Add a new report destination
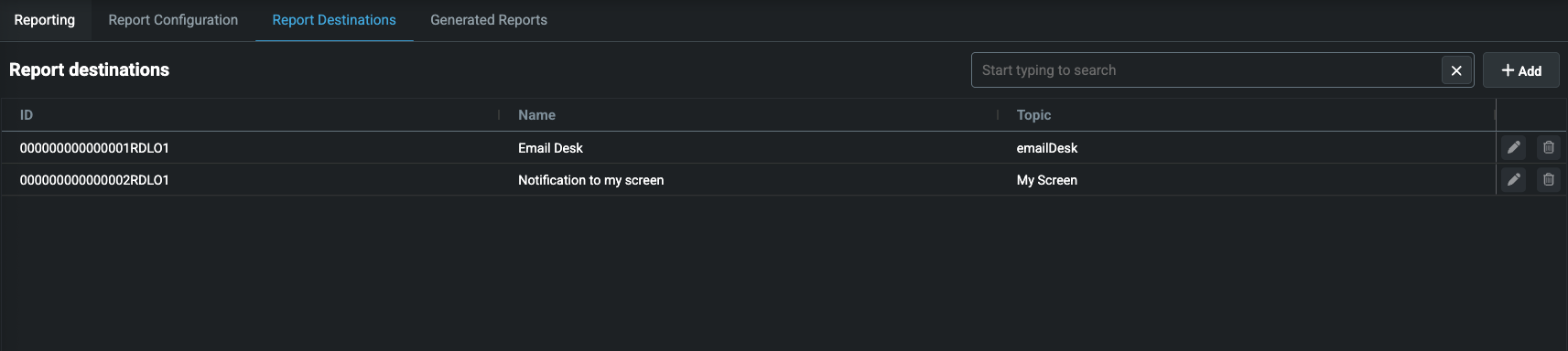Viewport: 1568px width, 351px height. [1521, 70]
